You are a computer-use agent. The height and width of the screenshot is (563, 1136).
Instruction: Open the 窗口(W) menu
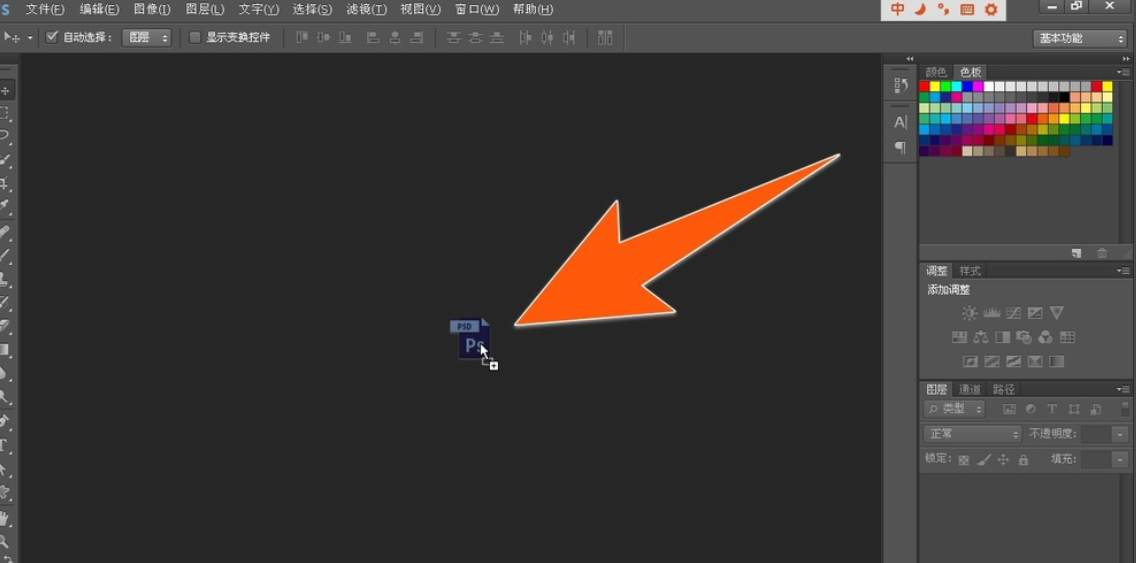[477, 9]
